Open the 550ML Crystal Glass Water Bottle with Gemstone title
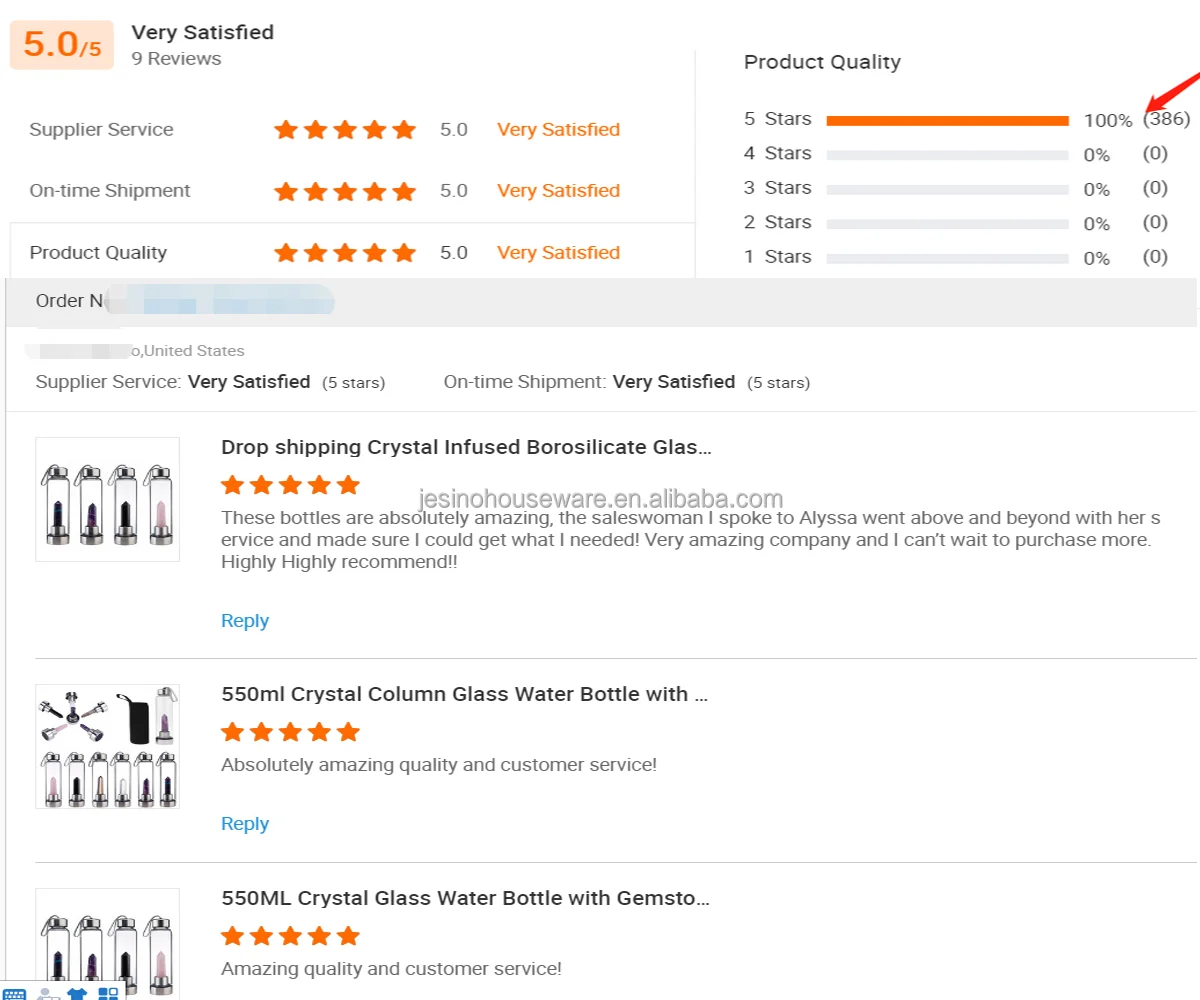The width and height of the screenshot is (1200, 1000). point(465,898)
